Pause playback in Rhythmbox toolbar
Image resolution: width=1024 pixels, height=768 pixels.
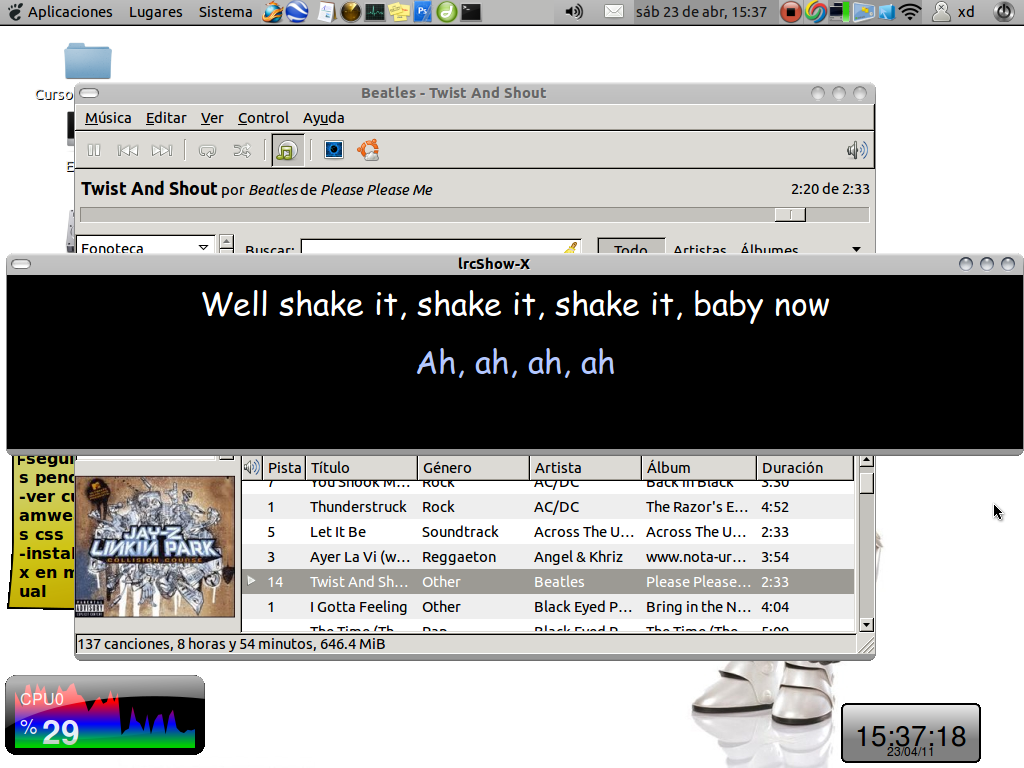click(94, 151)
